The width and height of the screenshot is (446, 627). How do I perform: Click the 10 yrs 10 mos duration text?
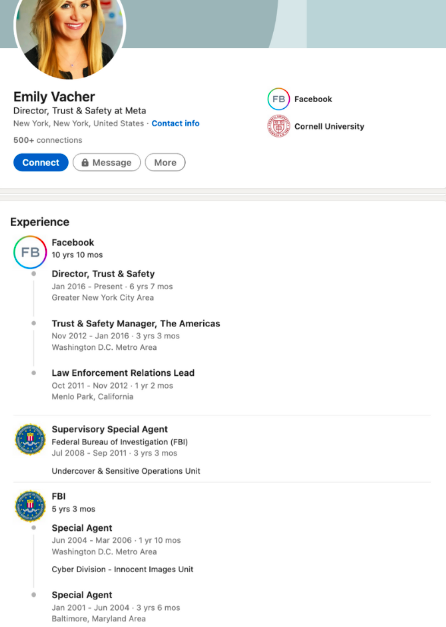click(77, 255)
